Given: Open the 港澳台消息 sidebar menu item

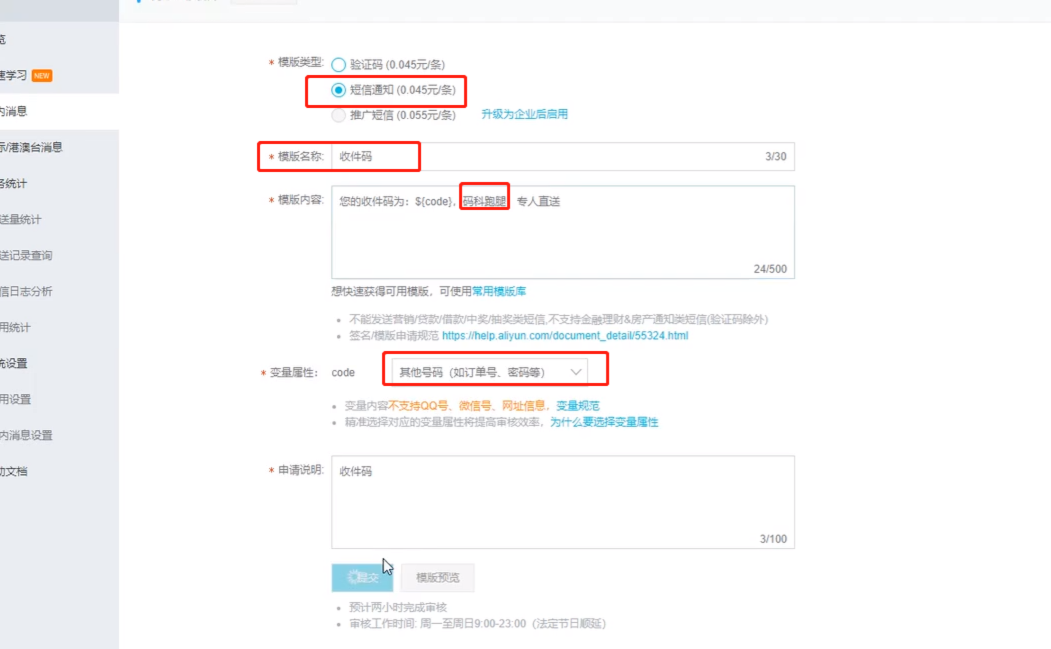Looking at the screenshot, I should pos(30,148).
